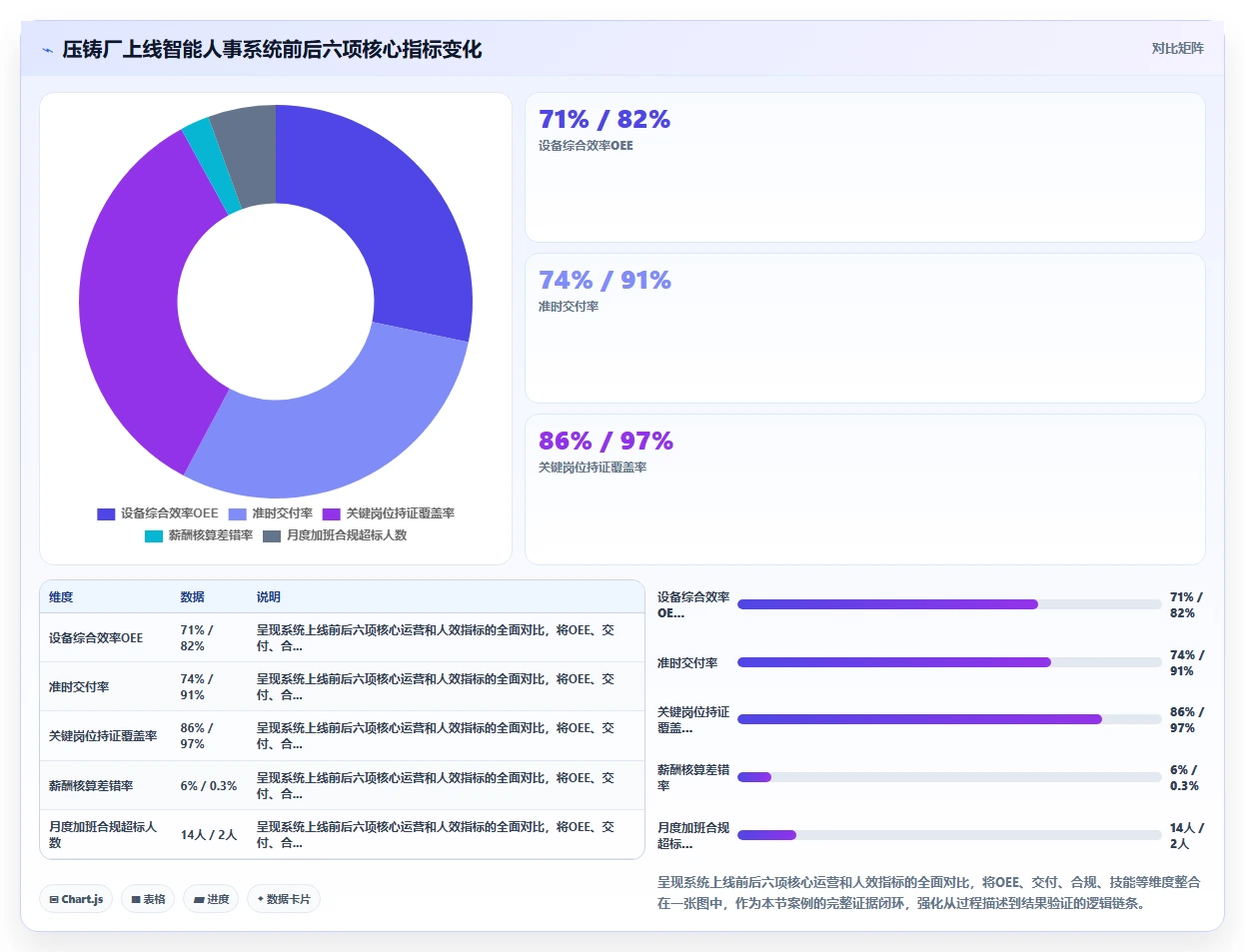Toggle 准时交付率 legend item
The width and height of the screenshot is (1245, 952).
(271, 513)
